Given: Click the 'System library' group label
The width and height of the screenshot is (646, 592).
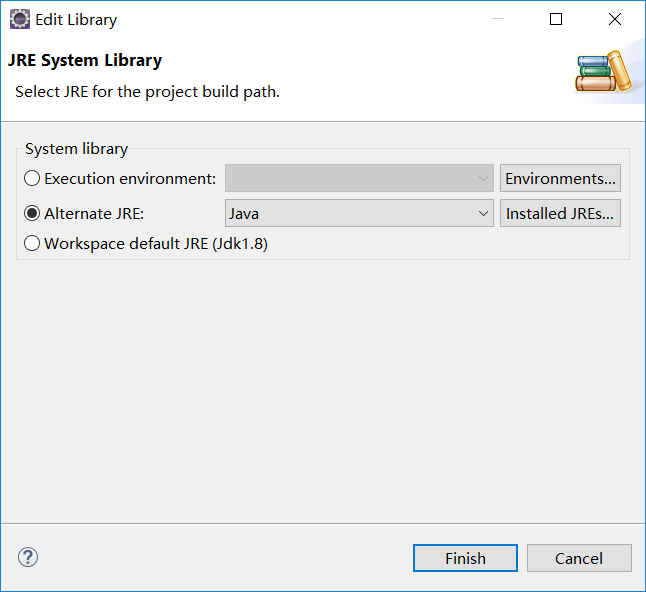Looking at the screenshot, I should click(x=76, y=149).
